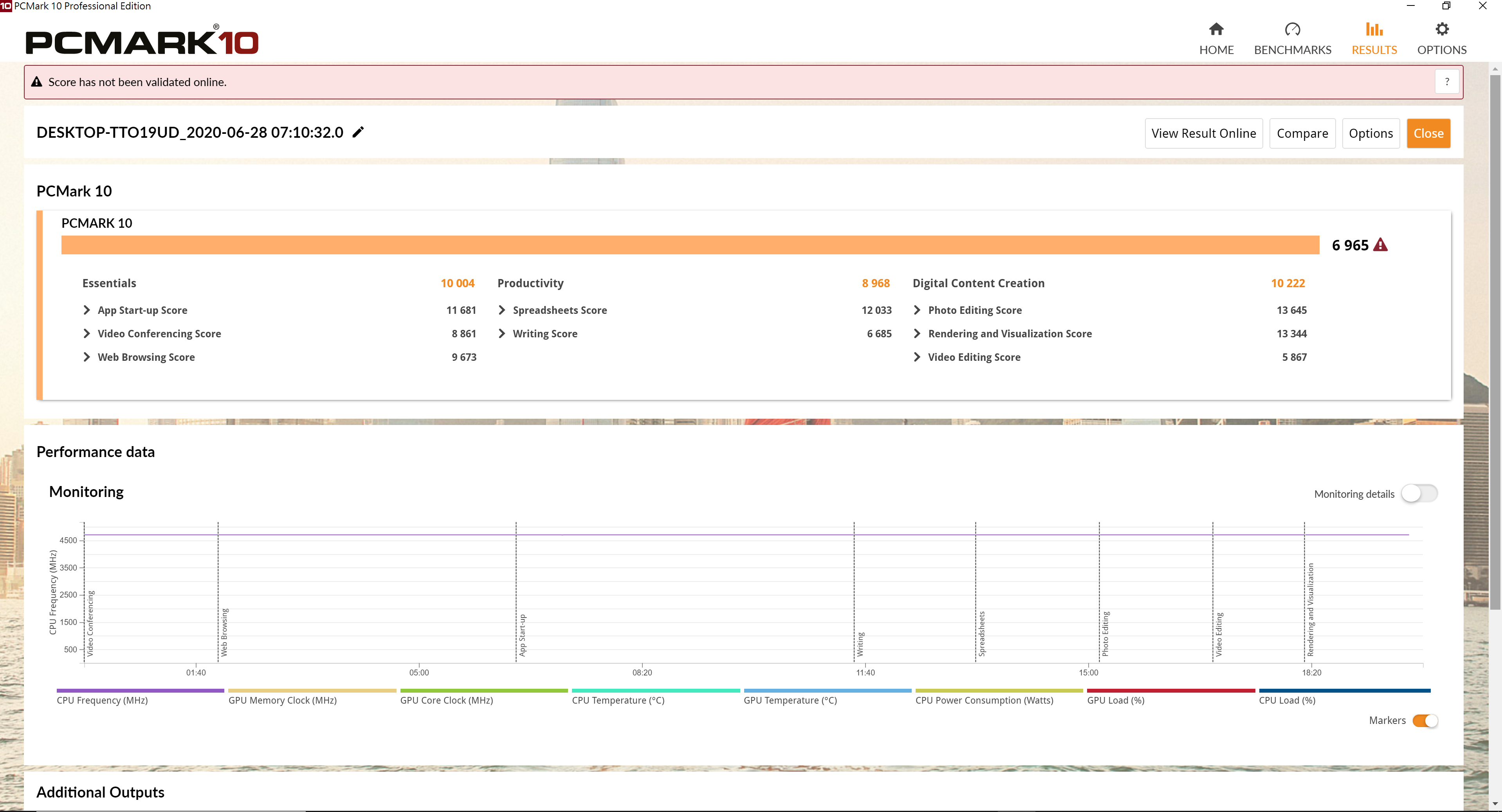Click the Compare button

coord(1302,133)
